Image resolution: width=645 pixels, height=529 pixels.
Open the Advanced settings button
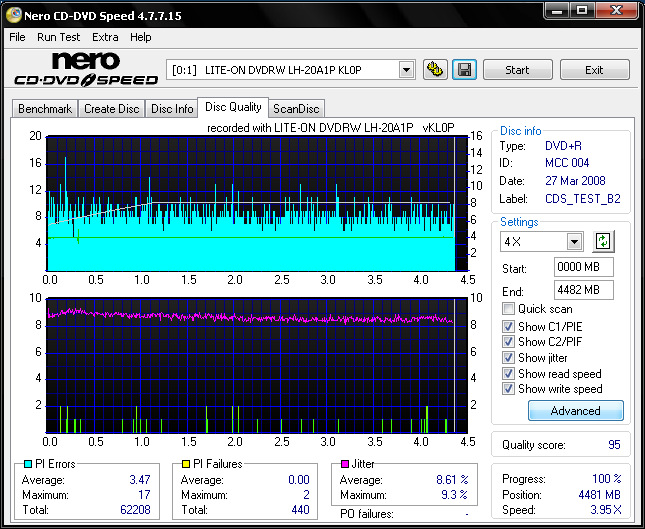575,411
